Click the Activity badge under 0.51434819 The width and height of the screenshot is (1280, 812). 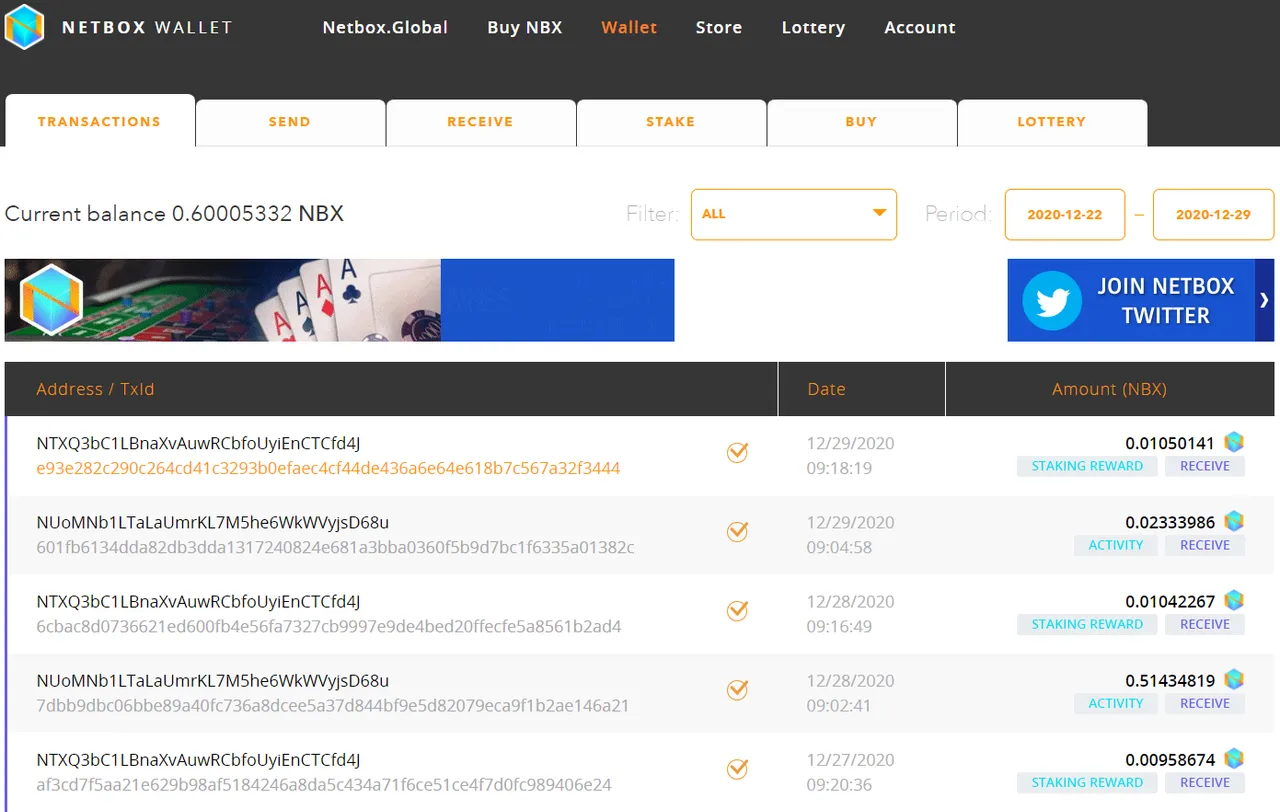tap(1116, 703)
